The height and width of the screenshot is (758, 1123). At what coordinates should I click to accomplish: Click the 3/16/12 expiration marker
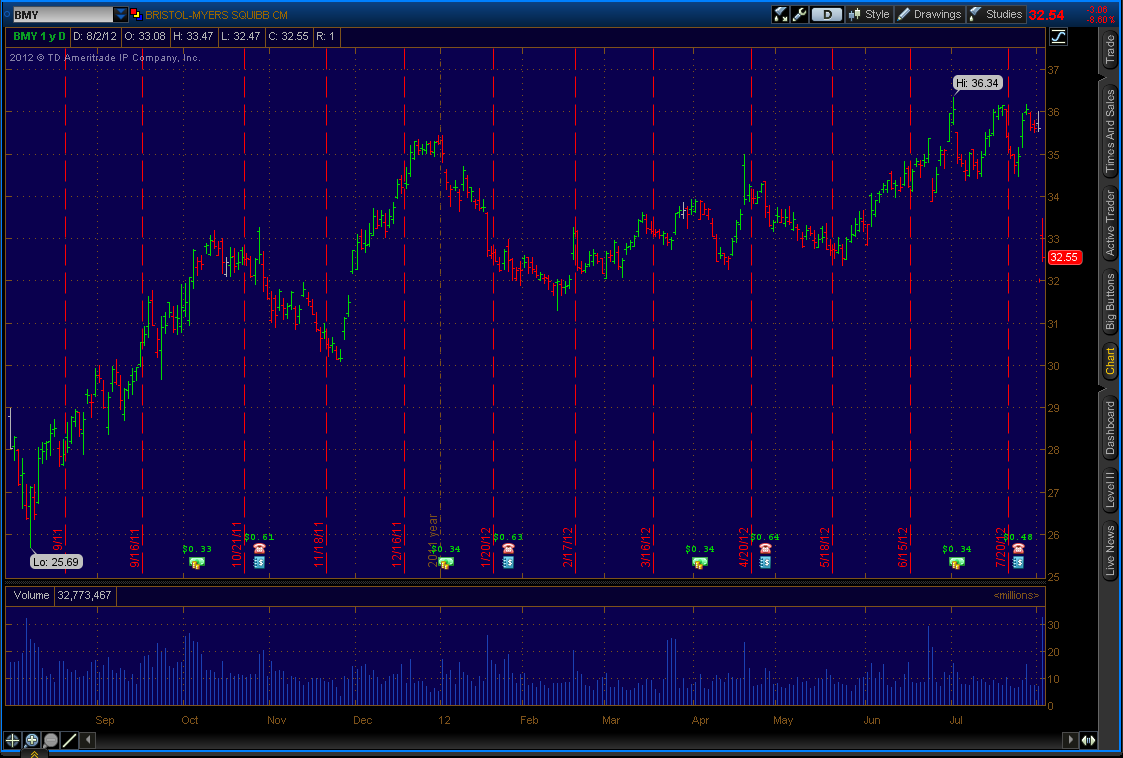coord(645,548)
